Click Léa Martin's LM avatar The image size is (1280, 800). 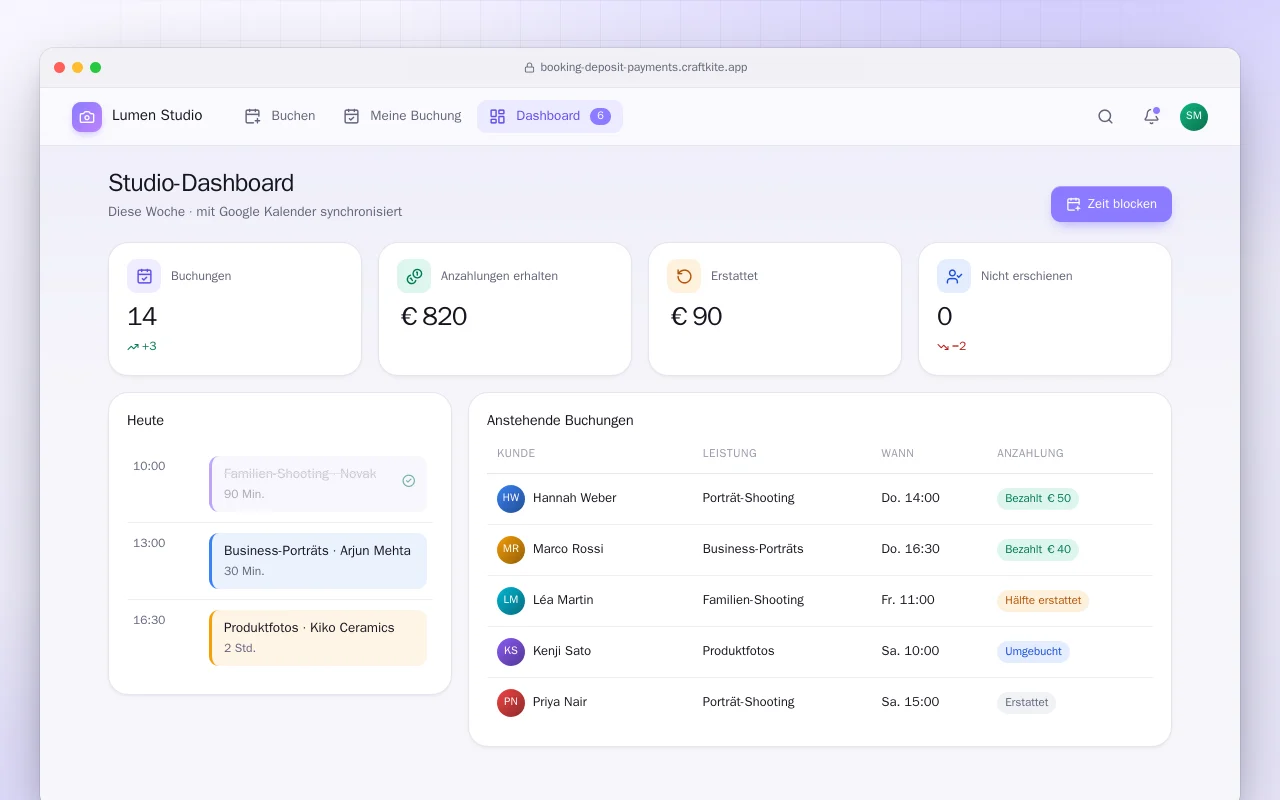pos(511,600)
